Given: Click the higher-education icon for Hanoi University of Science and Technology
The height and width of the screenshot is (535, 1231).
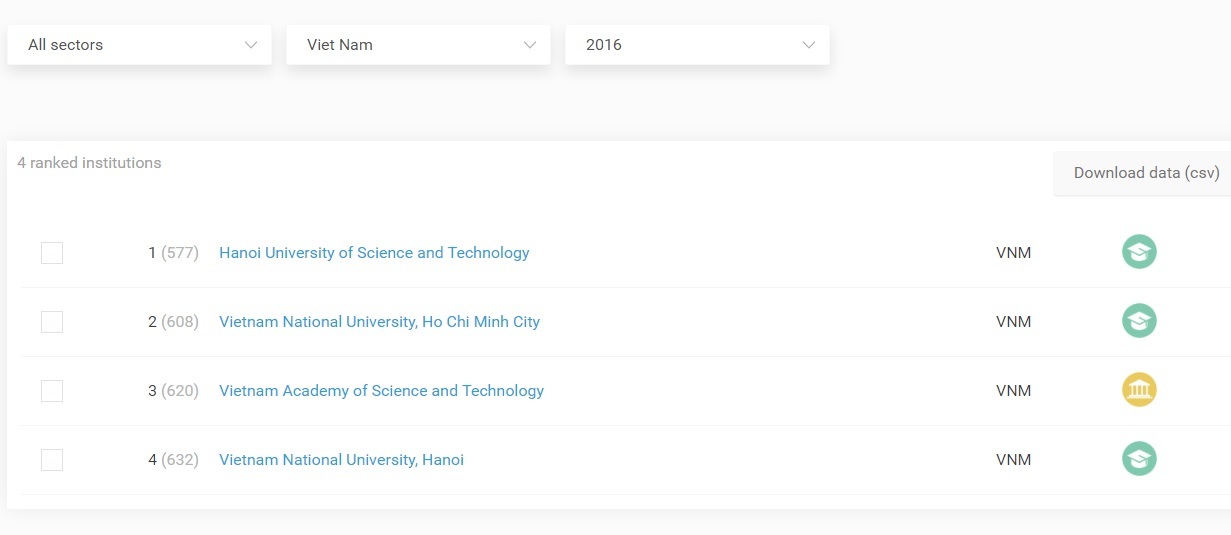Looking at the screenshot, I should pos(1139,252).
